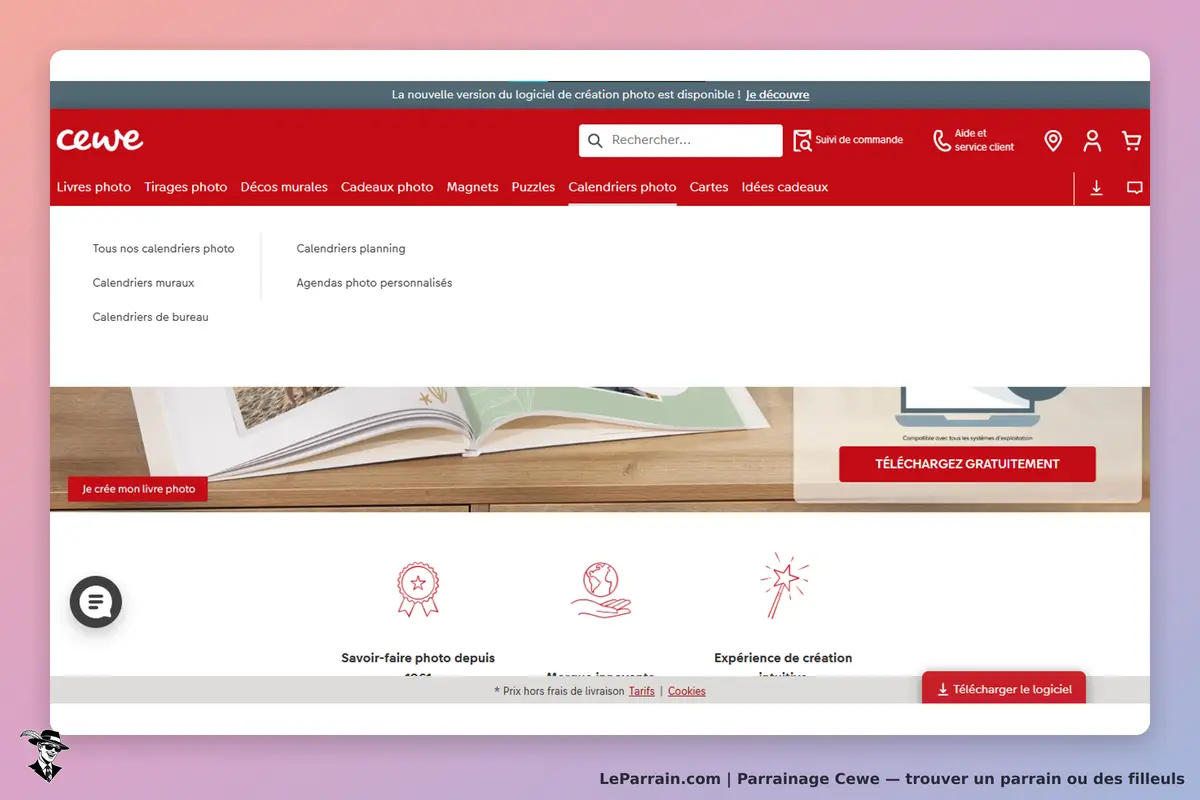Select the Calendriers photo menu
Viewport: 1200px width, 800px height.
(x=622, y=187)
